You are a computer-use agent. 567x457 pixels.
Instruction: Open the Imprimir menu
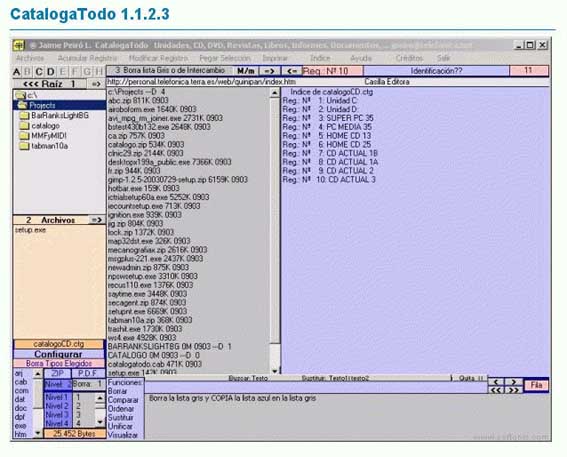tap(275, 58)
